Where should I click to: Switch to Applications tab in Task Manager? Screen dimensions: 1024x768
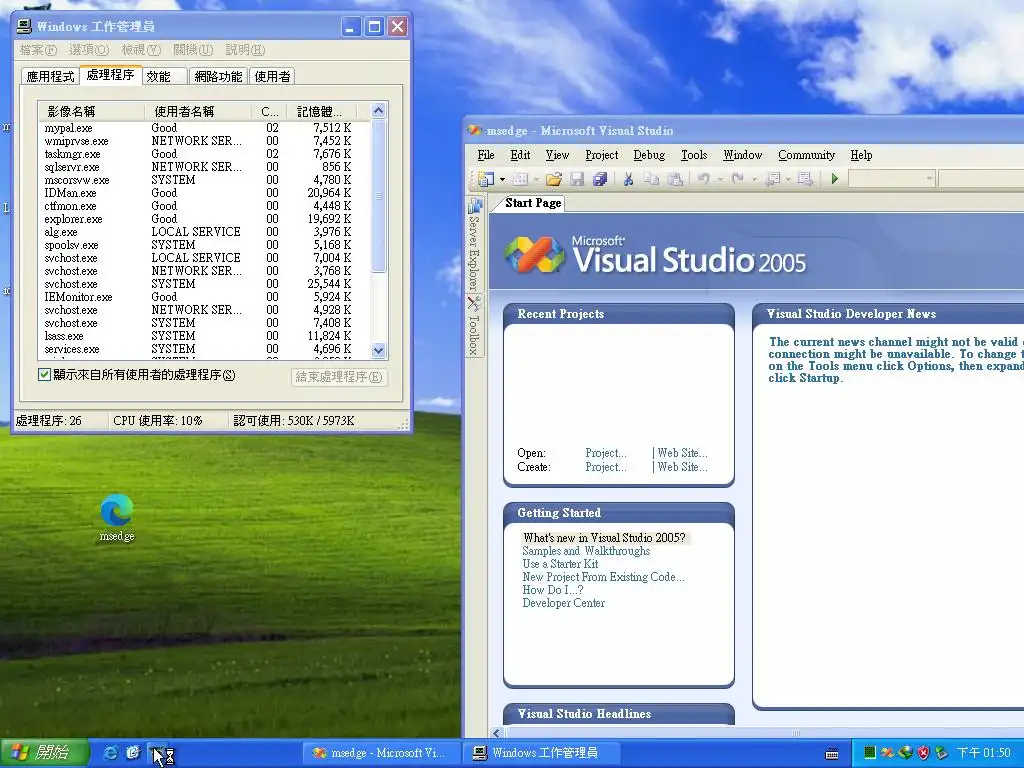click(x=50, y=76)
